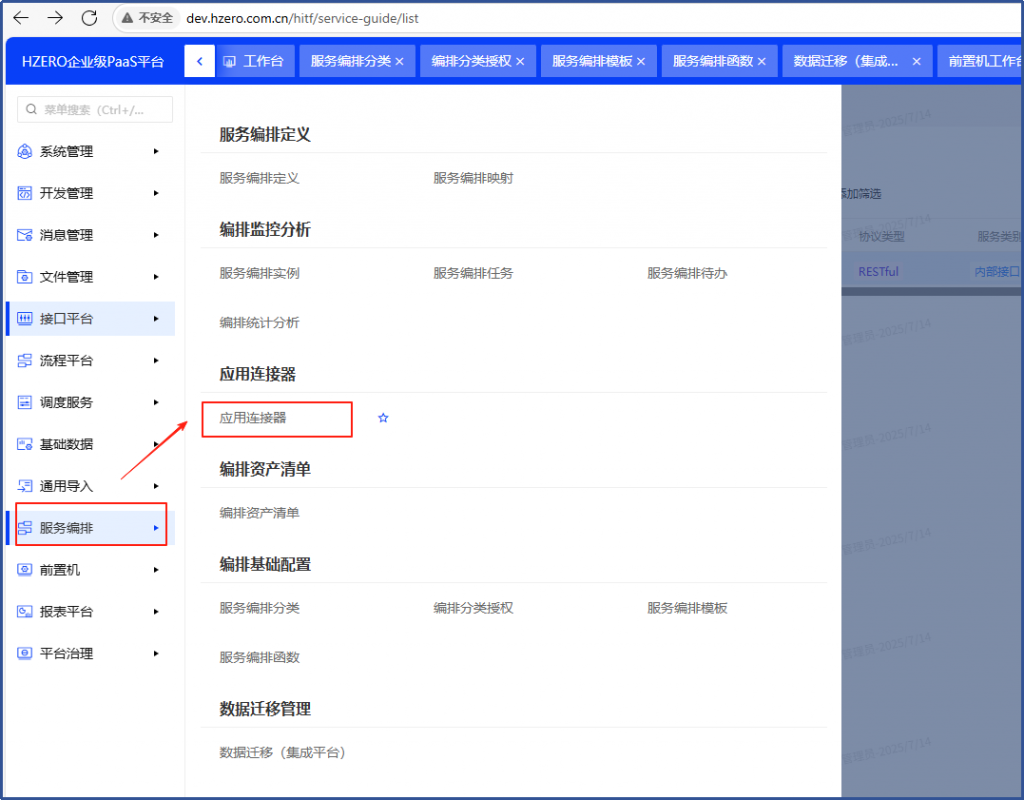Click the 调度服务 icon in sidebar
Viewport: 1024px width, 800px height.
25,402
